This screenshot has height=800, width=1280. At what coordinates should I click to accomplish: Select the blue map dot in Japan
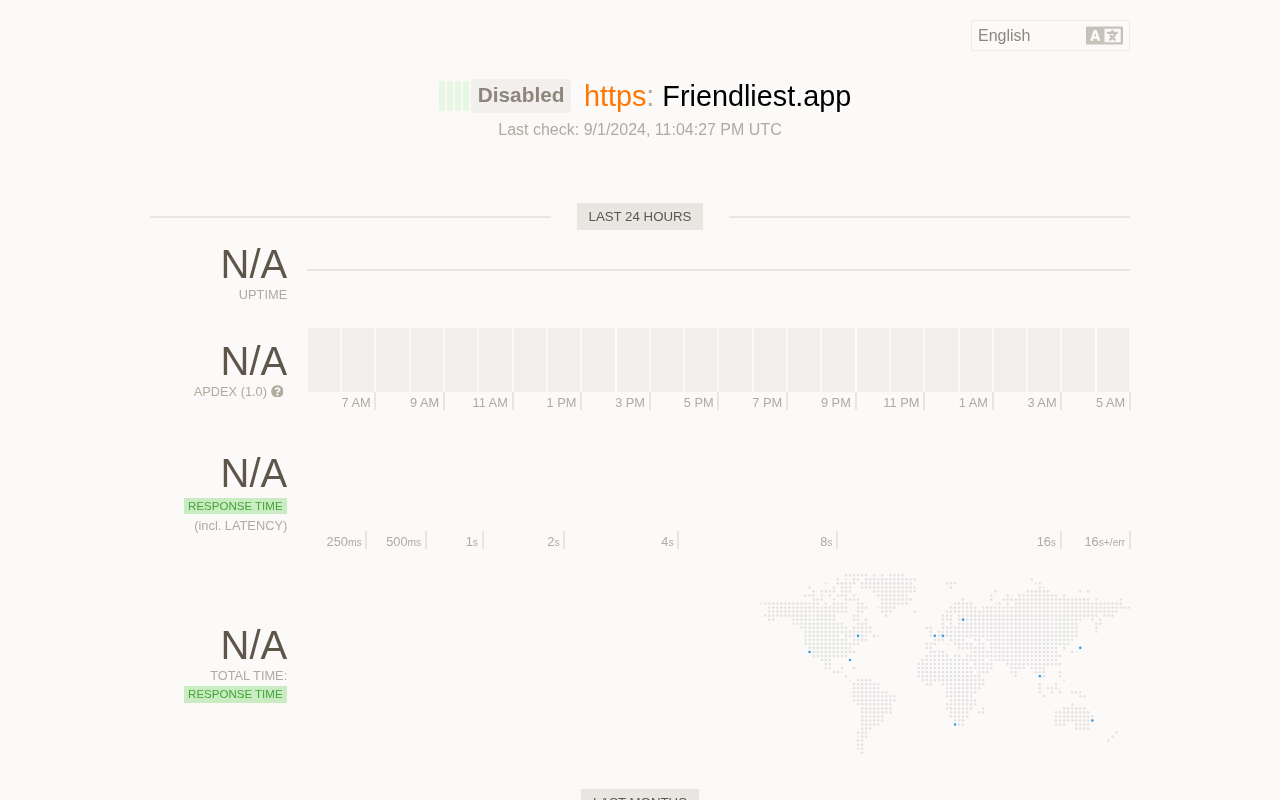point(1080,648)
